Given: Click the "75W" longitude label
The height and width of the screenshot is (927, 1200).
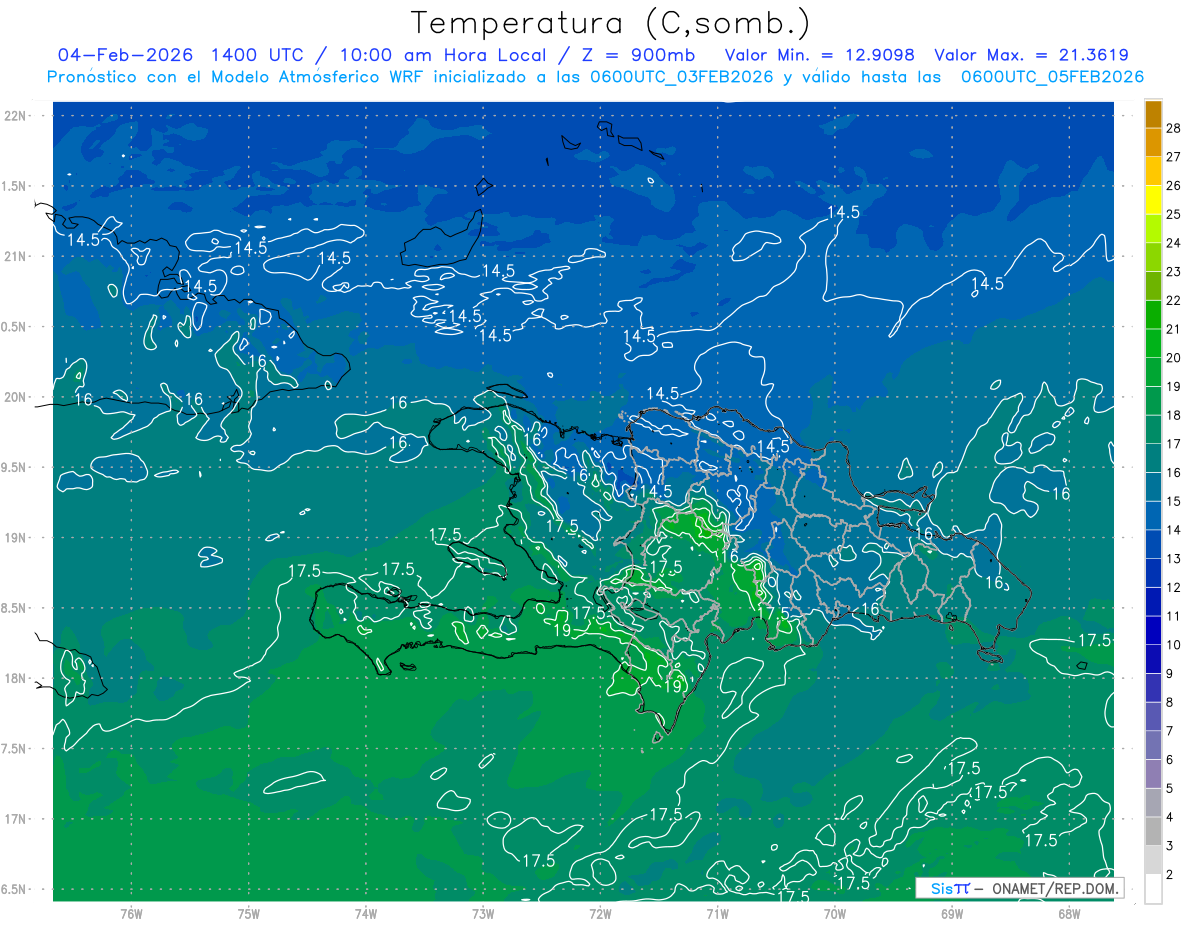Looking at the screenshot, I should click(x=249, y=914).
